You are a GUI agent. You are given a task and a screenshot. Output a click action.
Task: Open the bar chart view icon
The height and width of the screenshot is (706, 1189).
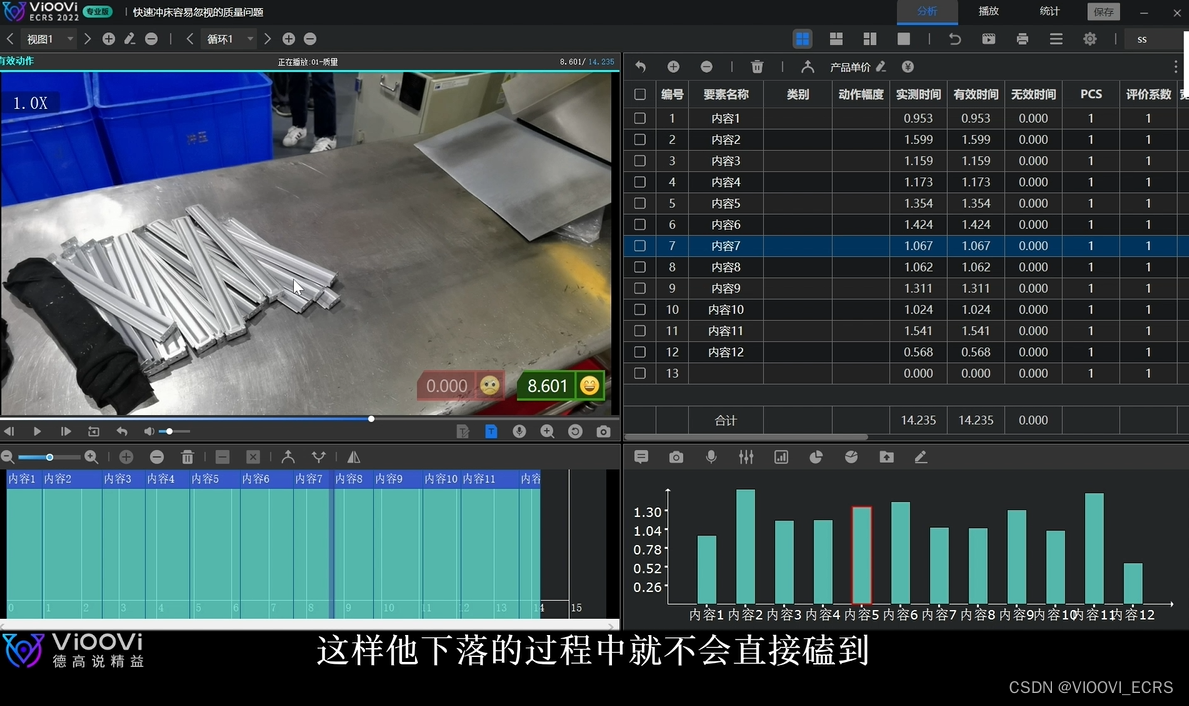pos(781,456)
